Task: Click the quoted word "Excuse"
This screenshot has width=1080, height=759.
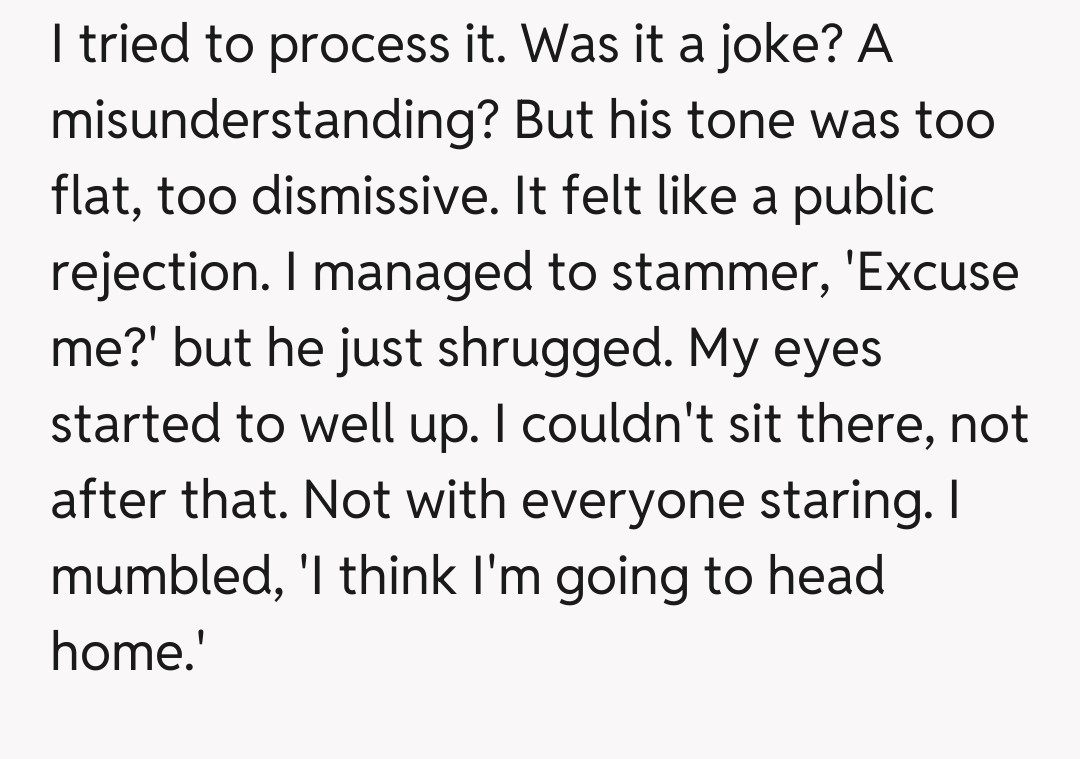Action: pos(924,272)
